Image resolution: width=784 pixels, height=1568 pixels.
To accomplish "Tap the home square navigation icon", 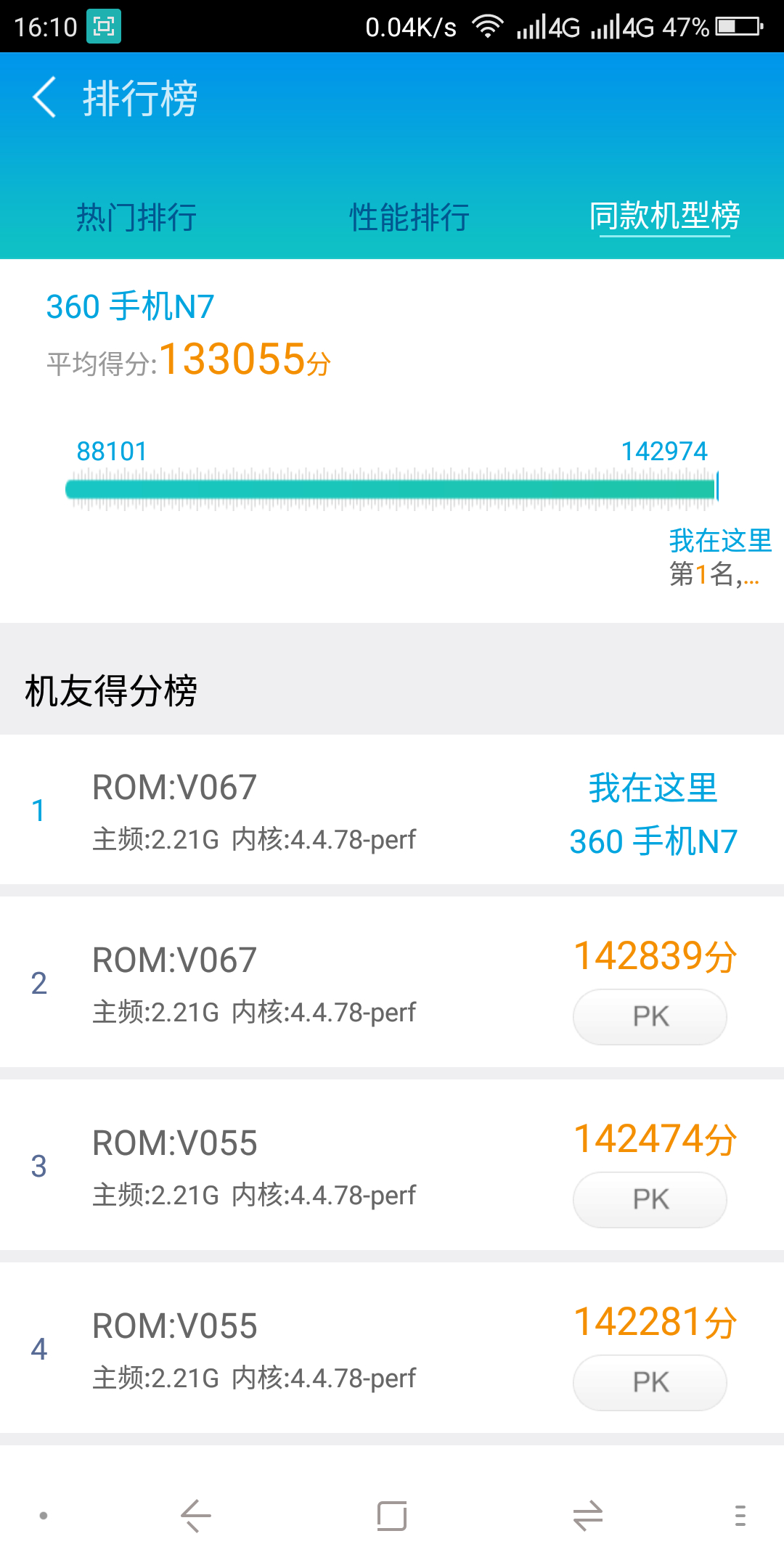I will (392, 1516).
